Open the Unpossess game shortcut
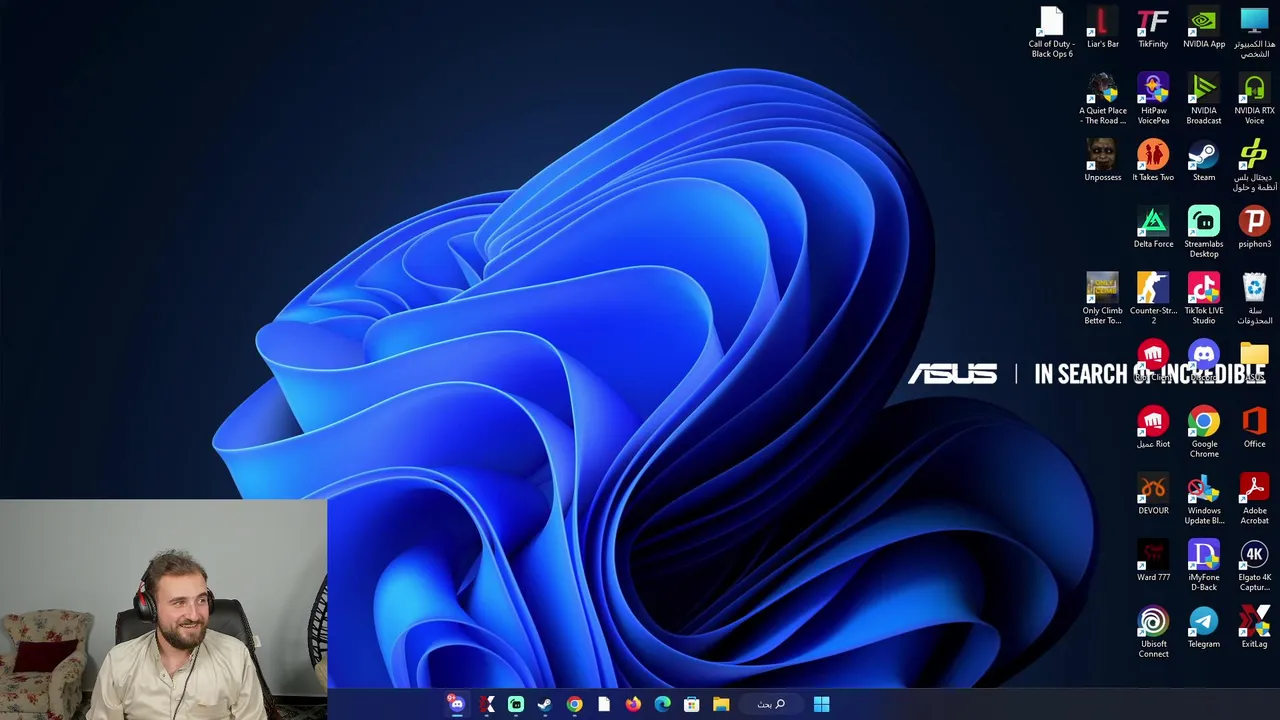 1102,161
